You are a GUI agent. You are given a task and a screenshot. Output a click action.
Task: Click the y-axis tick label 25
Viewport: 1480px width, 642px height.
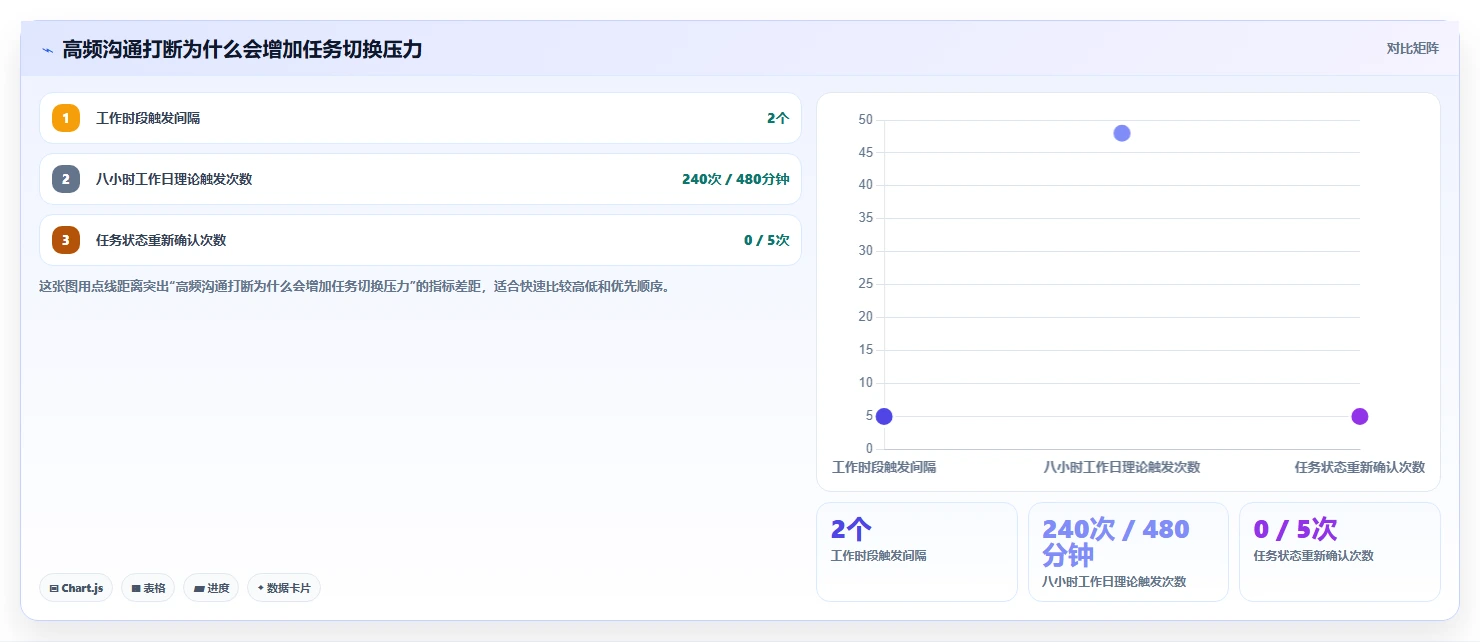pos(865,284)
